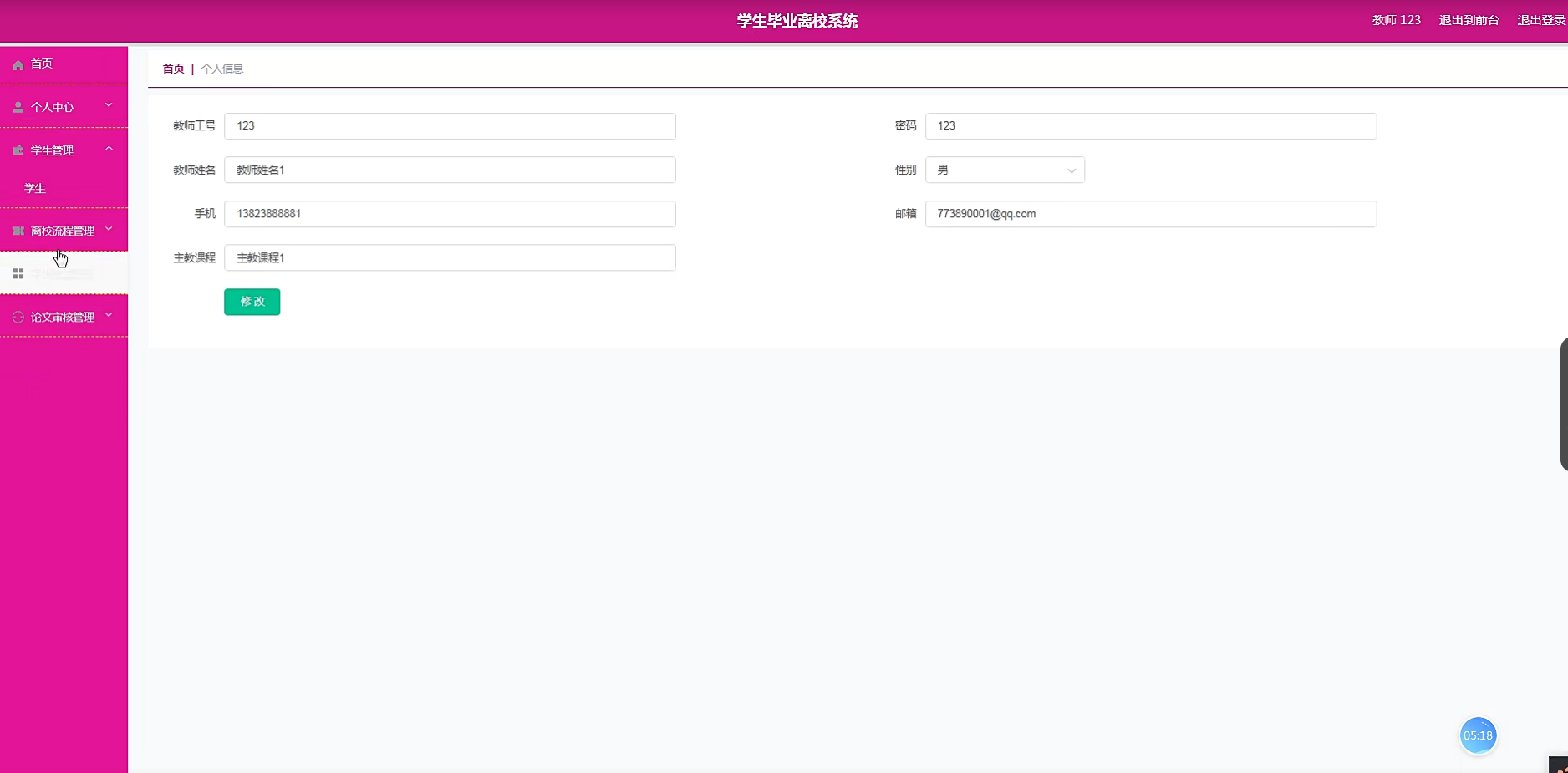Viewport: 1568px width, 773px height.
Task: Collapse the 学生管理 chevron
Action: (x=109, y=149)
